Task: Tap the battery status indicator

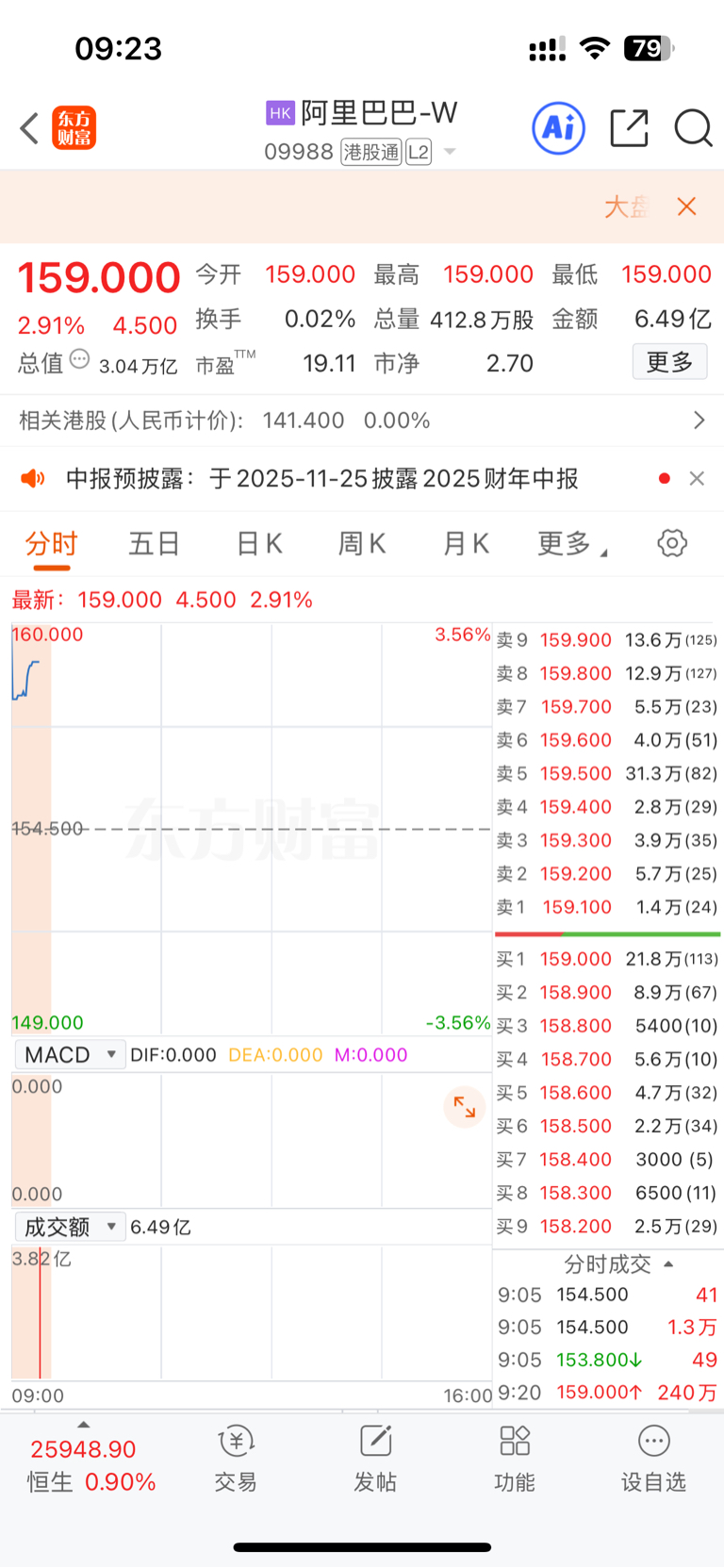Action: 649,48
